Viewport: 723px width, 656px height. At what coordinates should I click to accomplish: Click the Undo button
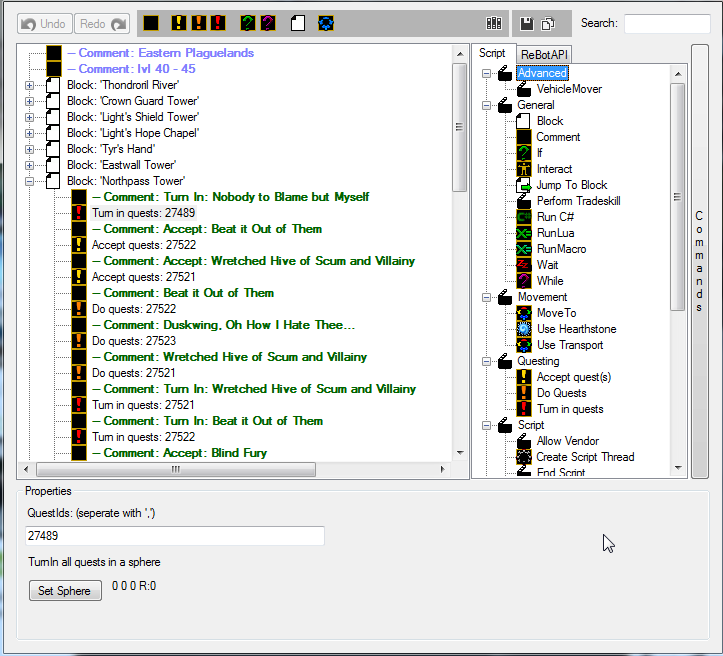(x=44, y=23)
